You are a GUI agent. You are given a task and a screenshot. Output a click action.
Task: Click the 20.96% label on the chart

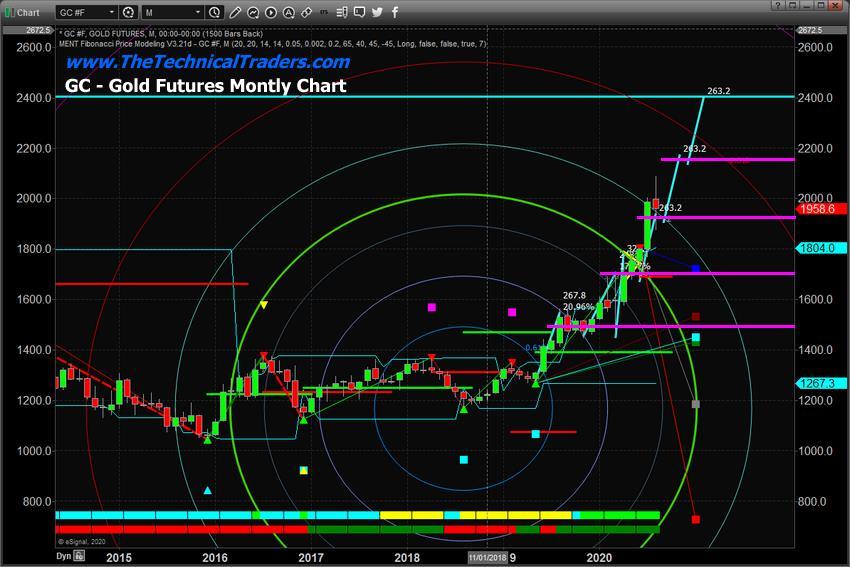578,307
